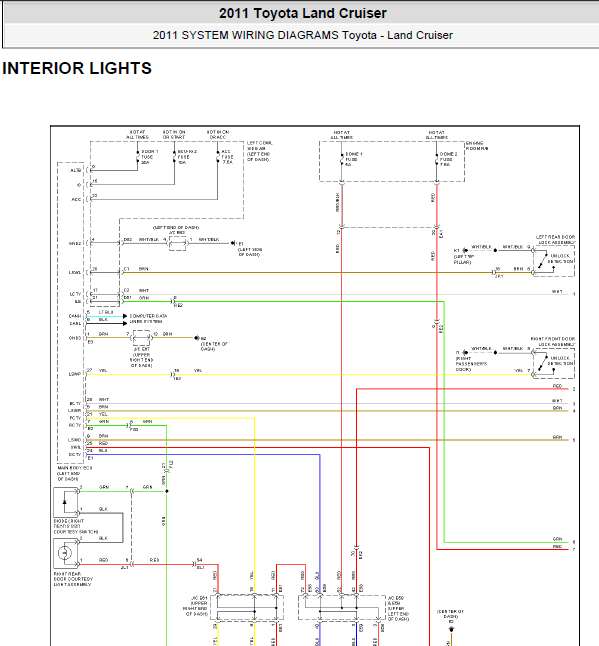Click the DOME 1 fuse symbol
Screen dimensions: 599x646
(342, 159)
